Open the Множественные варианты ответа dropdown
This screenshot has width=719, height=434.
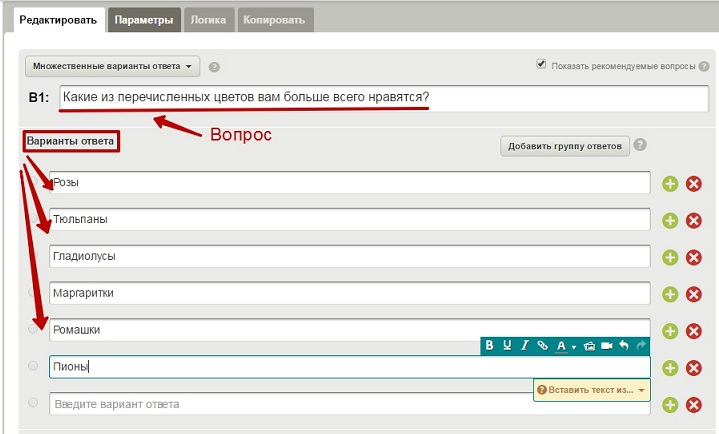112,66
